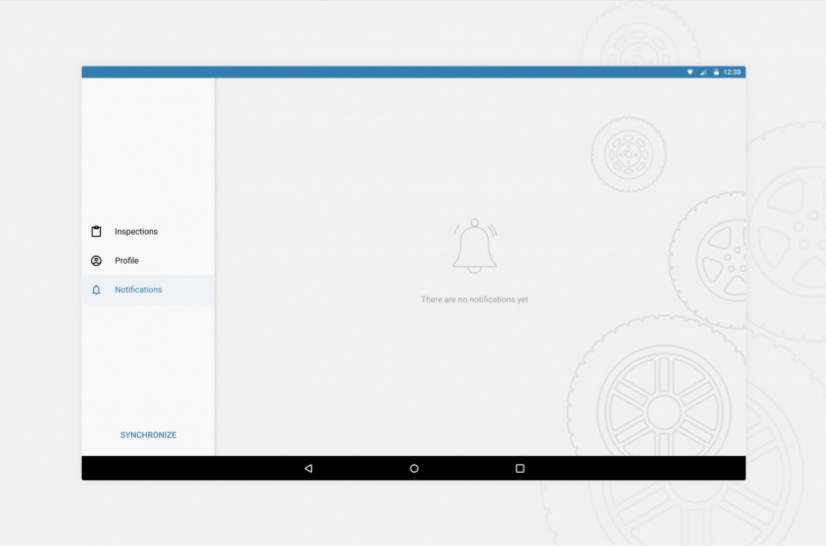
Task: Click the large bell illustration in center
Action: tap(474, 246)
